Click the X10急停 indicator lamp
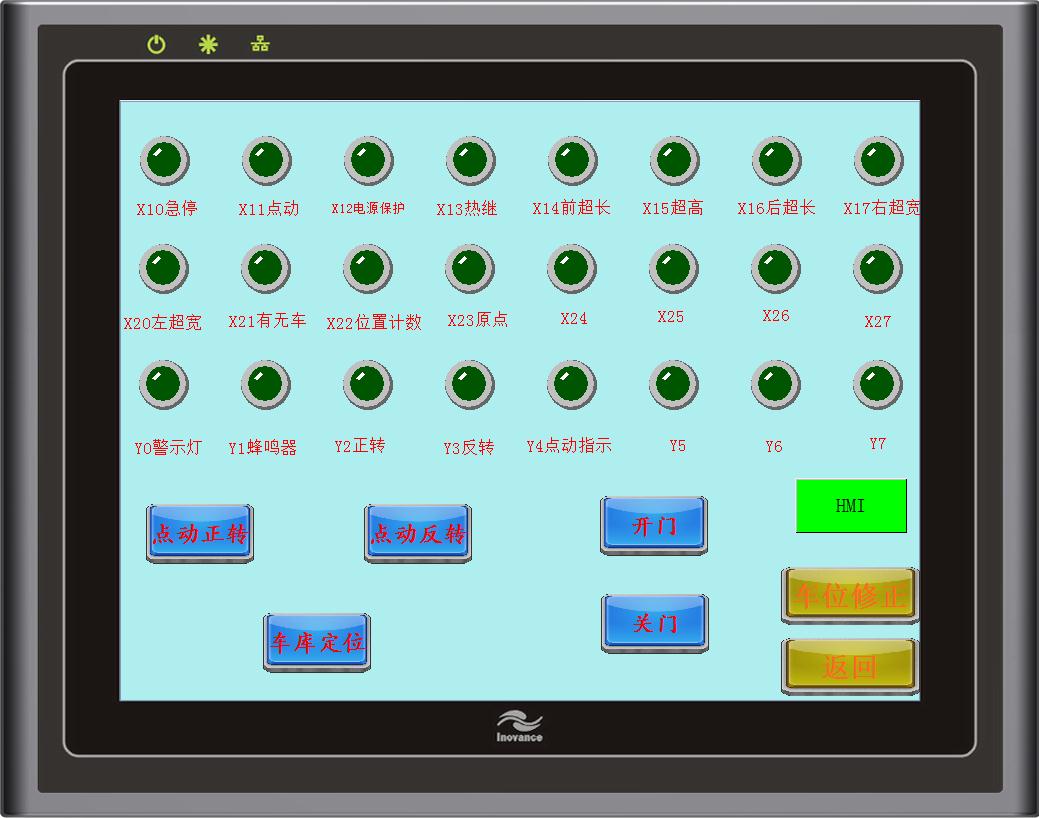This screenshot has height=818, width=1039. [165, 160]
